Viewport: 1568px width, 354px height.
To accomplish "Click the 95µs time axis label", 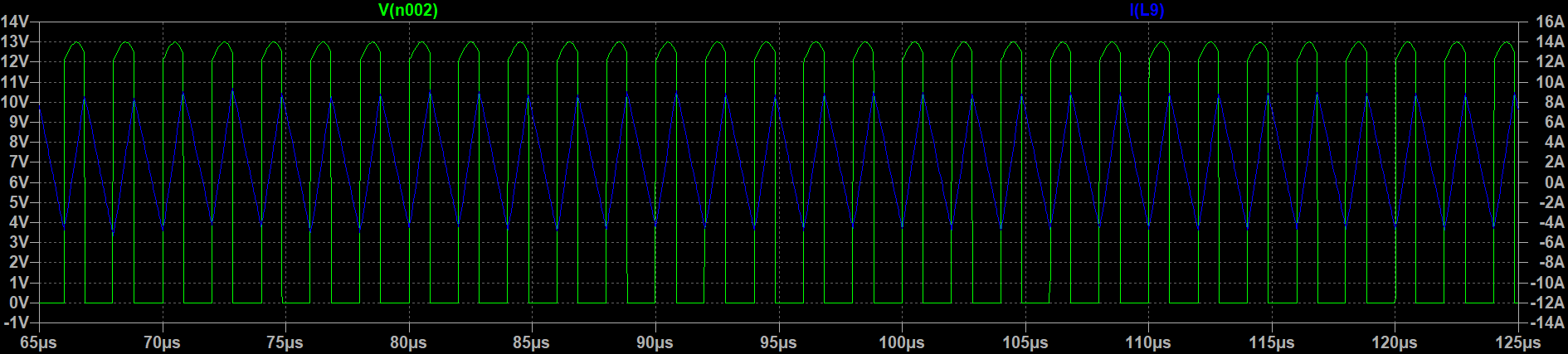I will 778,342.
